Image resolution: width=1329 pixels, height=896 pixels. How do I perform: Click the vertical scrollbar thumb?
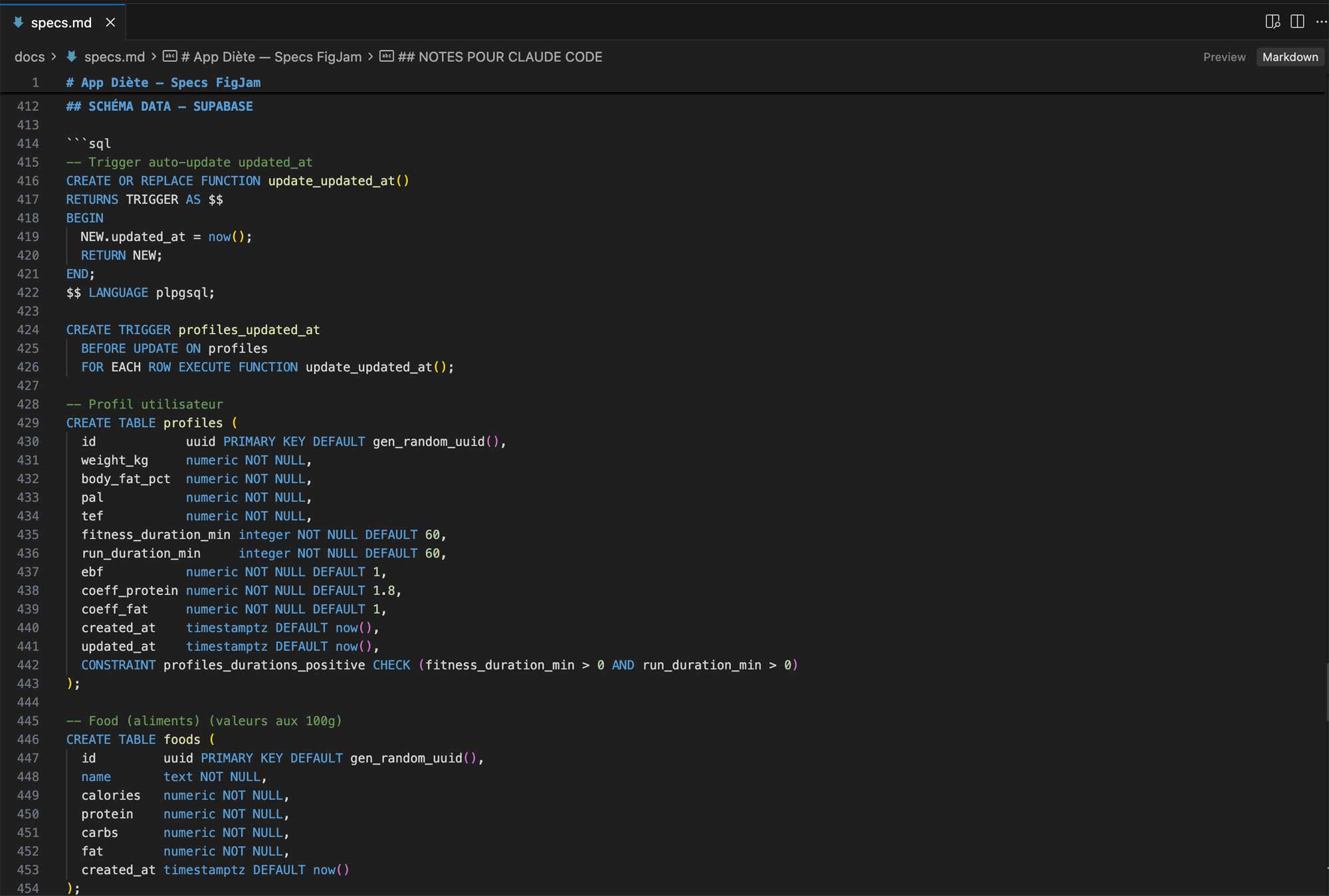(x=1326, y=692)
